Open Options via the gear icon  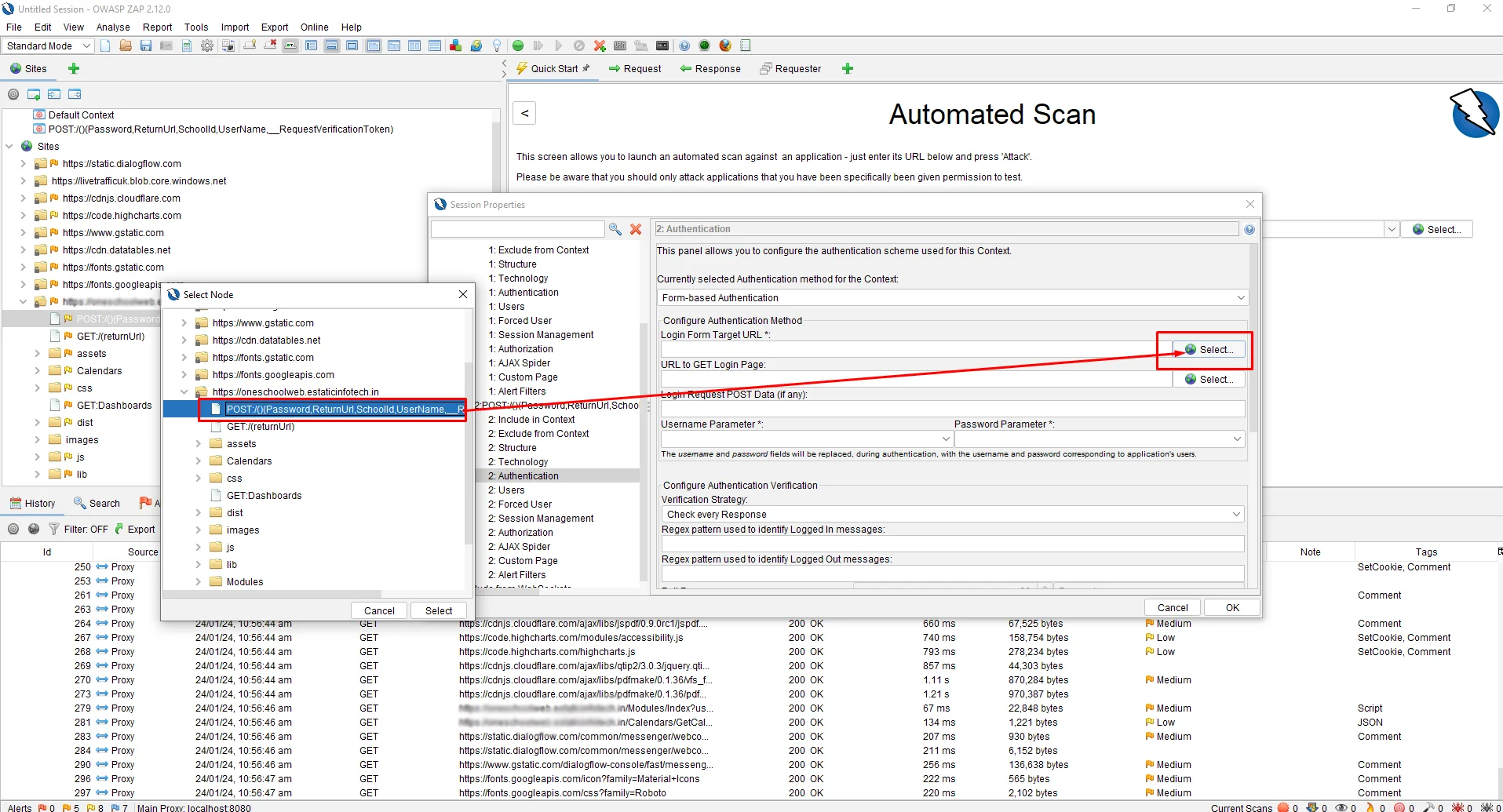click(207, 46)
